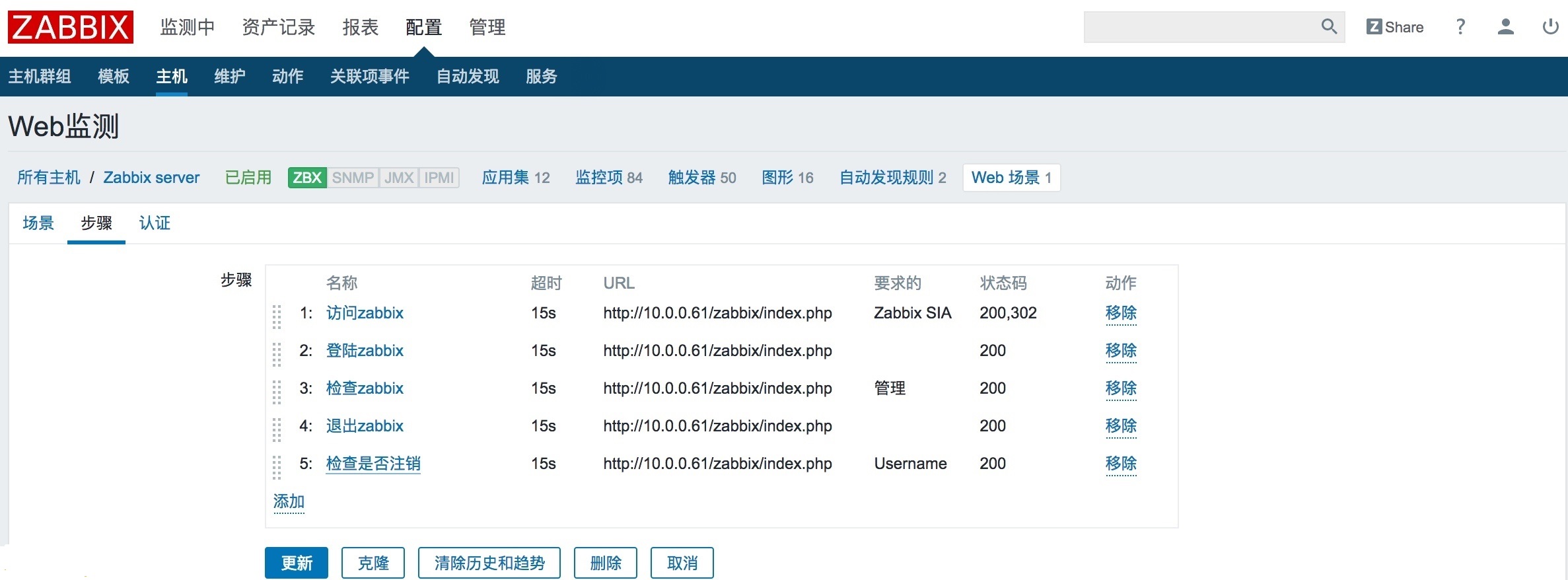Image resolution: width=1568 pixels, height=580 pixels.
Task: Click the ZBX availability badge
Action: tap(307, 178)
